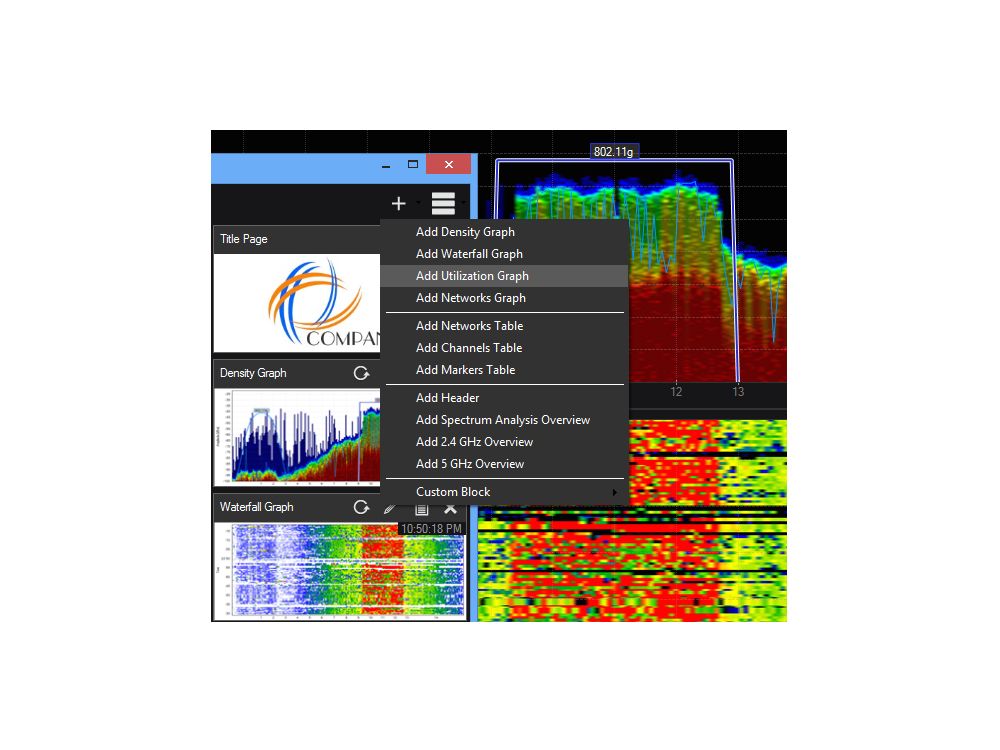Maximize the report builder window

[x=413, y=165]
